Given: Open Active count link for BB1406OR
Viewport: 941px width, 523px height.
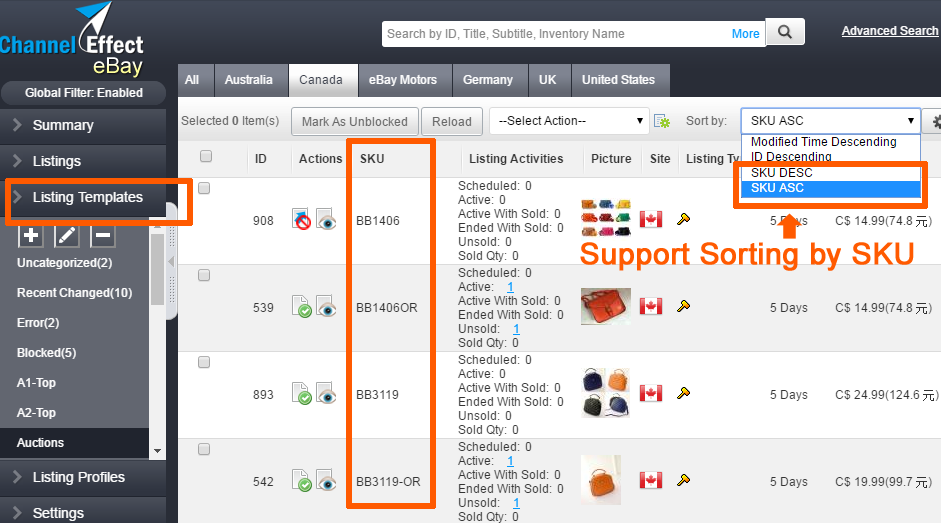Looking at the screenshot, I should 510,286.
